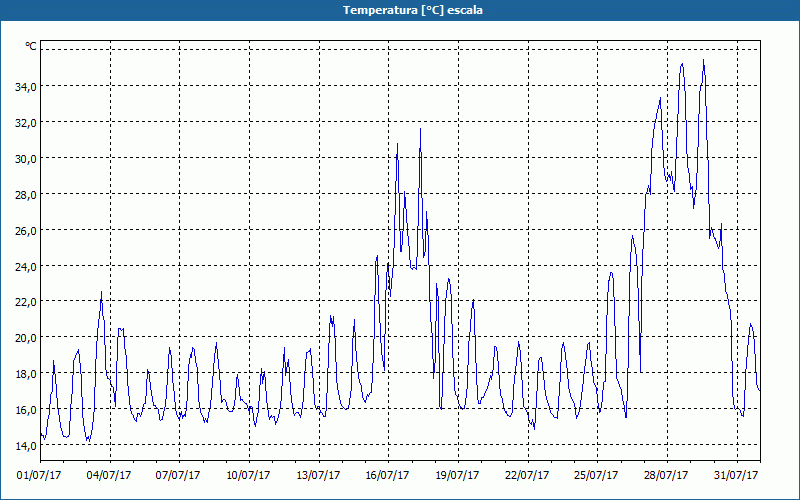Viewport: 800px width, 500px height.
Task: Click the 07/07/17 date label
Action: [x=178, y=476]
